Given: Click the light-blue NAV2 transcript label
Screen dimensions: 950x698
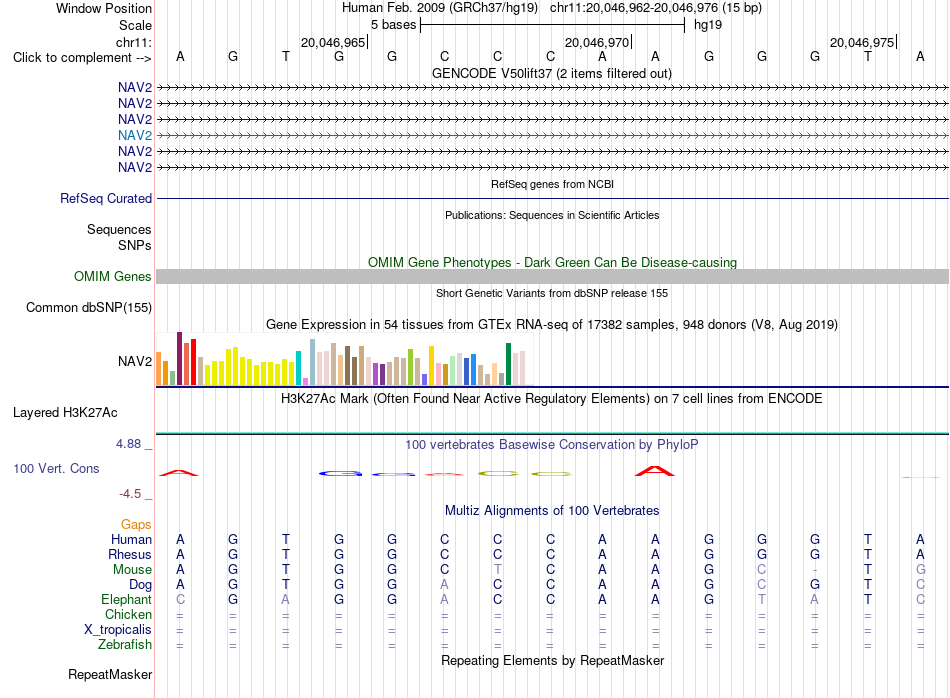Looking at the screenshot, I should (x=135, y=135).
